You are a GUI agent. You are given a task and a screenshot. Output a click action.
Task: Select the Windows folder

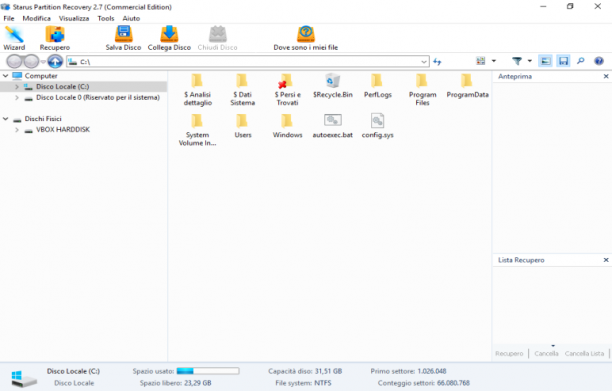tap(287, 126)
